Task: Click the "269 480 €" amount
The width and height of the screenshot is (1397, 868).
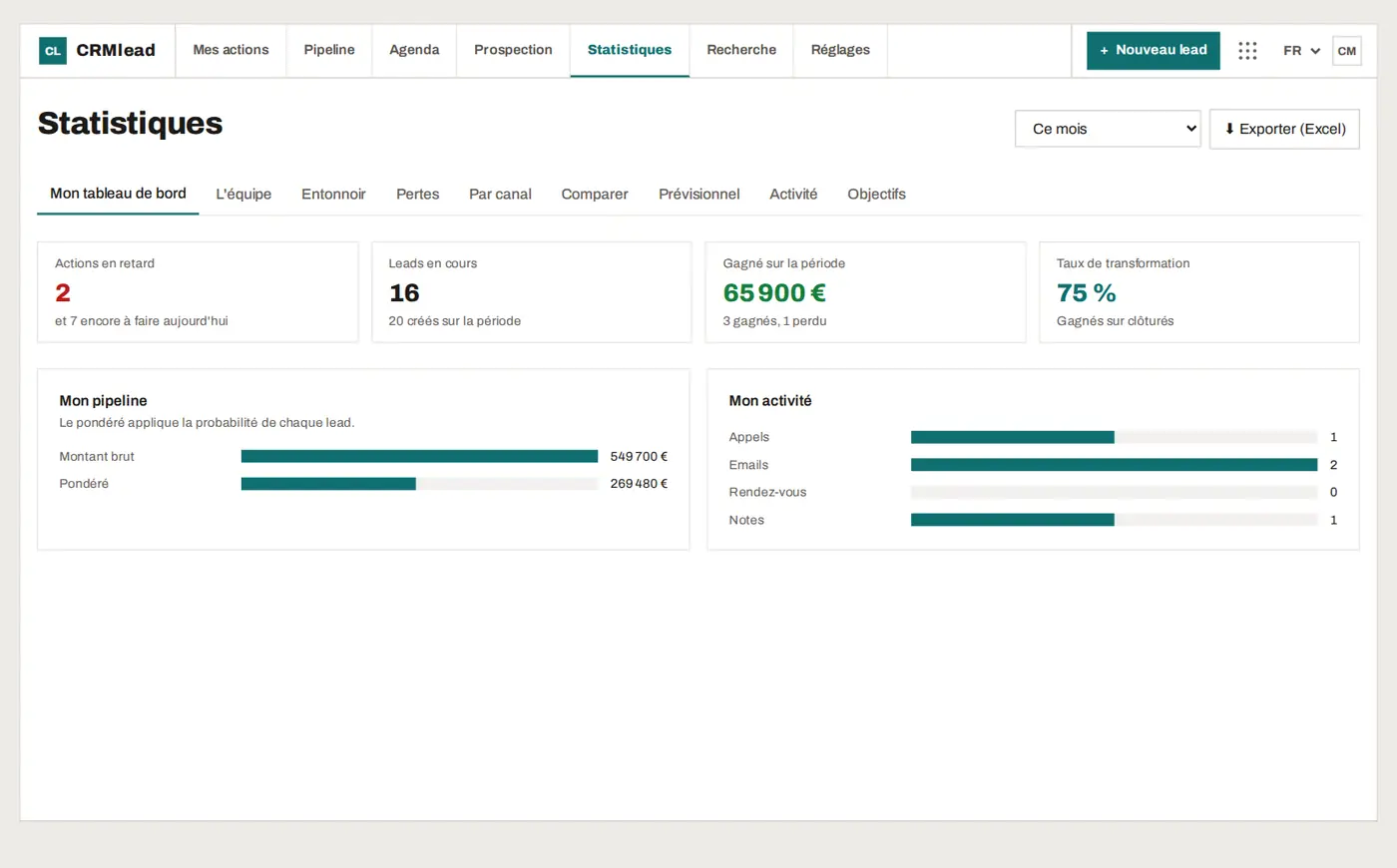Action: click(639, 484)
